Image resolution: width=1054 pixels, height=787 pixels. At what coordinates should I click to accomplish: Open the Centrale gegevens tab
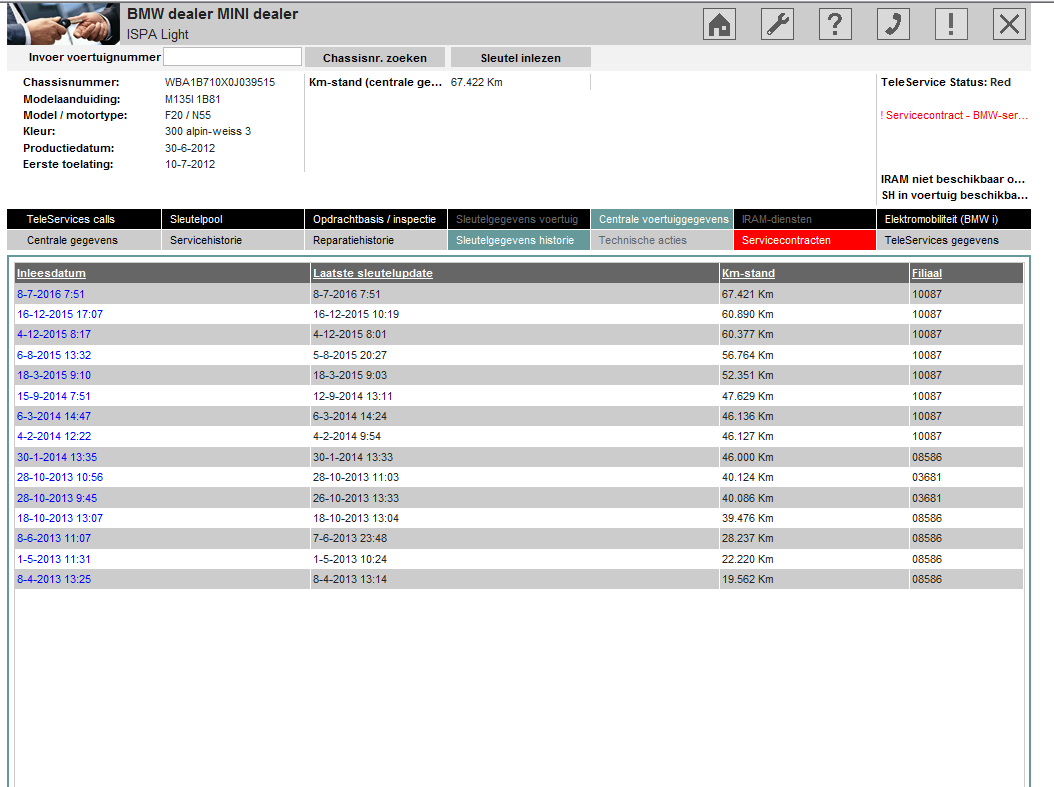pos(83,240)
